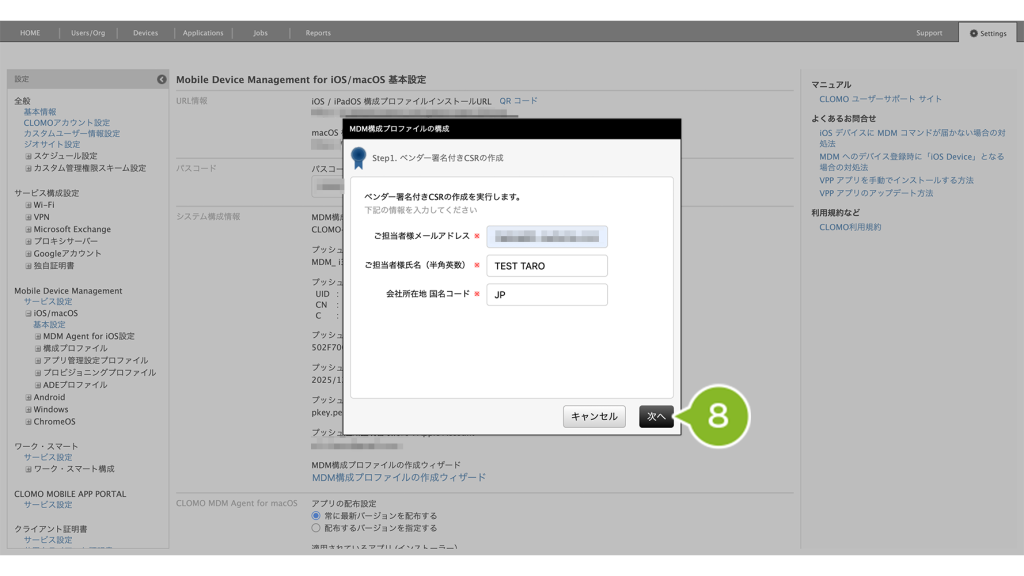The image size is (1024, 576).
Task: Click the blue ribbon badge icon for Step1
Action: (358, 158)
